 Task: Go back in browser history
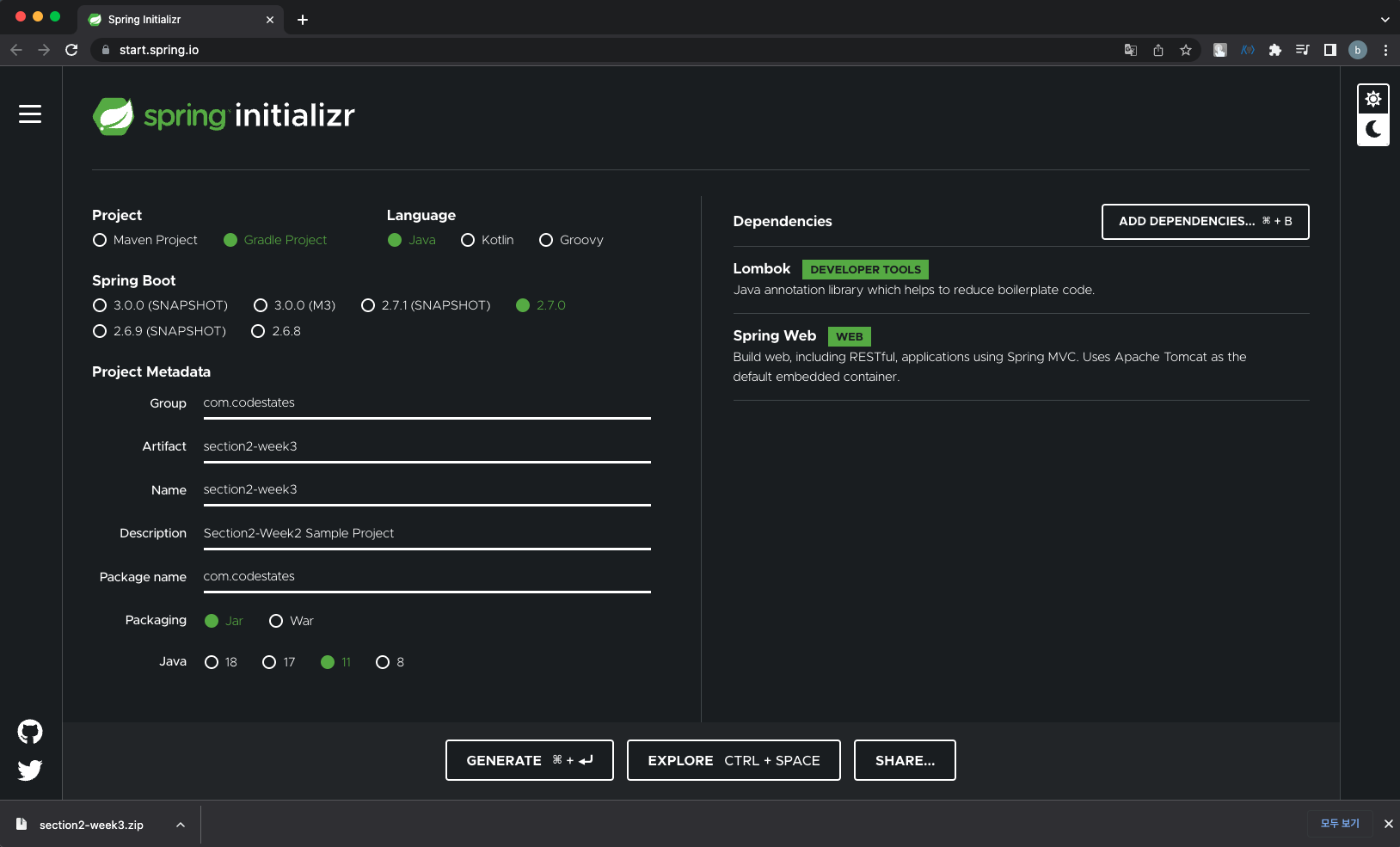pyautogui.click(x=16, y=50)
